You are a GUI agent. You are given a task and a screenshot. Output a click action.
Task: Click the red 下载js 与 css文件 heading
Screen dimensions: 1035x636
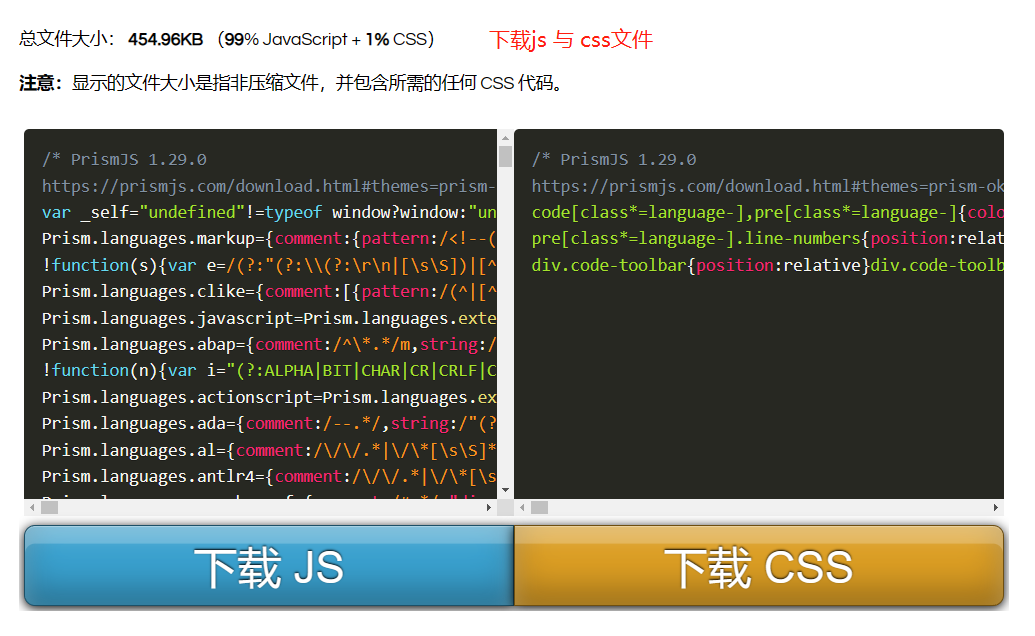(x=571, y=40)
